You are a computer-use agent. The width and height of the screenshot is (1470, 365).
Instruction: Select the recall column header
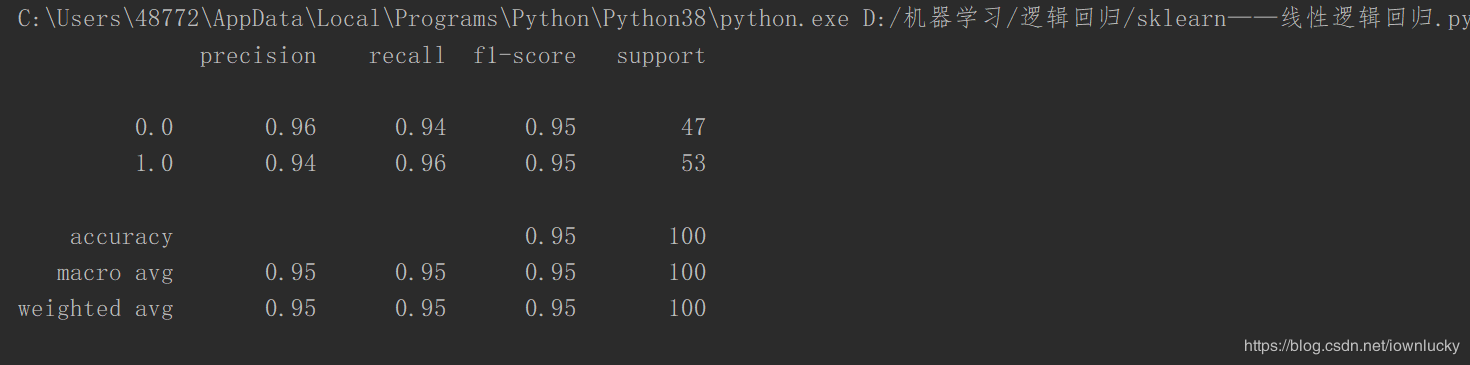tap(407, 57)
